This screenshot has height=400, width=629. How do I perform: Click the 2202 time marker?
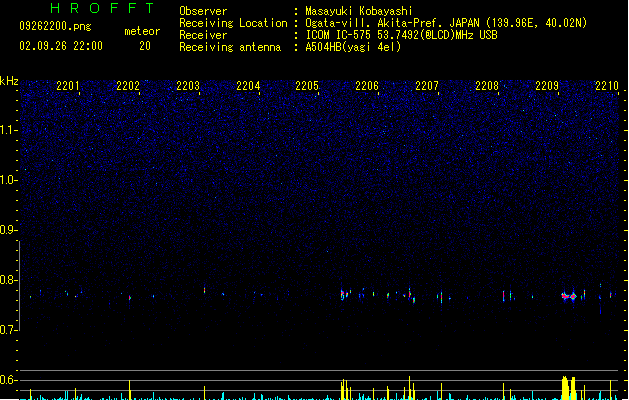pos(128,86)
